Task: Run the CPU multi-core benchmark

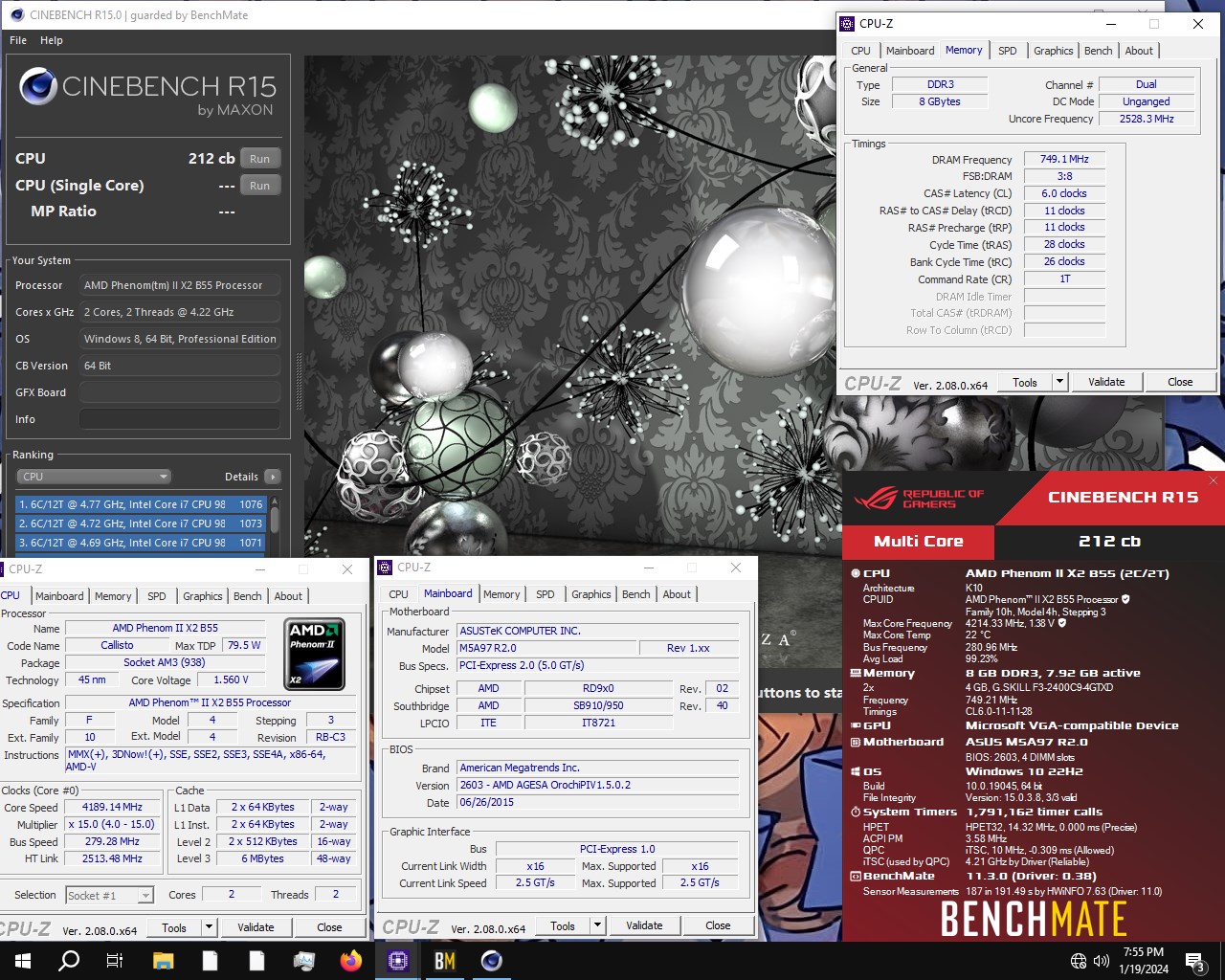Action: pyautogui.click(x=260, y=159)
